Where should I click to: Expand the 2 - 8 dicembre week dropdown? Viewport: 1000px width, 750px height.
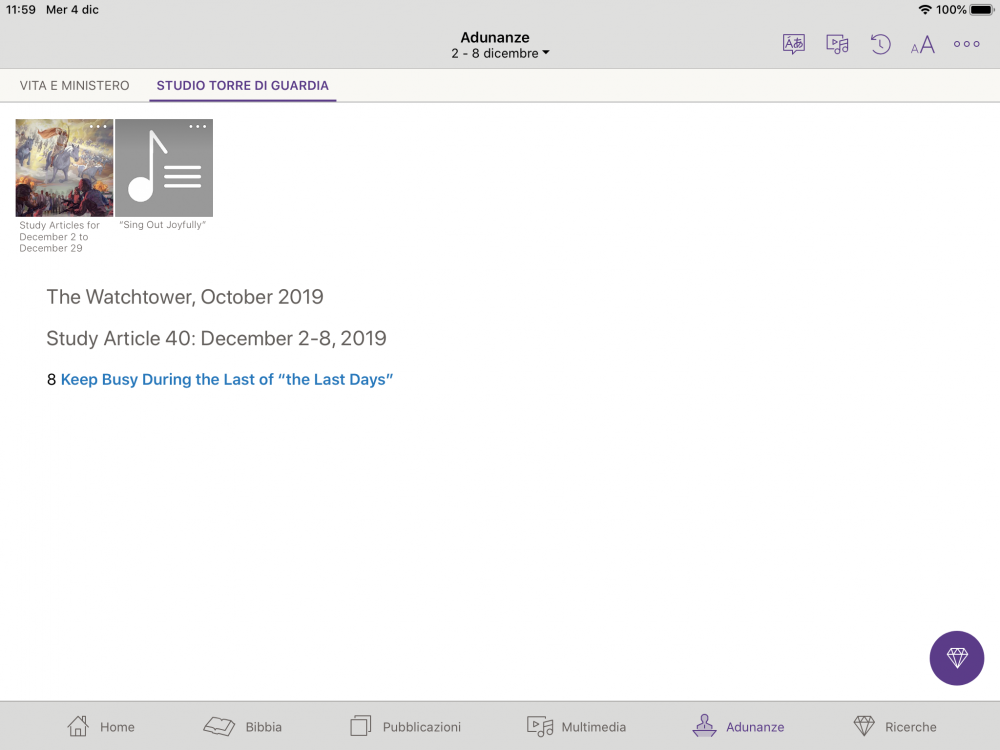500,53
